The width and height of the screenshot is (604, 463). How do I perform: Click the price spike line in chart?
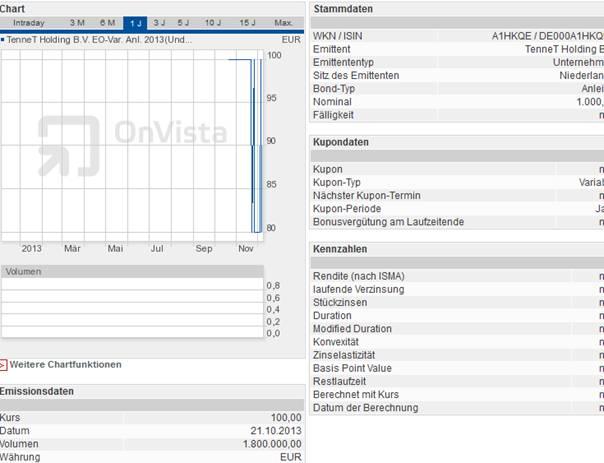point(253,146)
